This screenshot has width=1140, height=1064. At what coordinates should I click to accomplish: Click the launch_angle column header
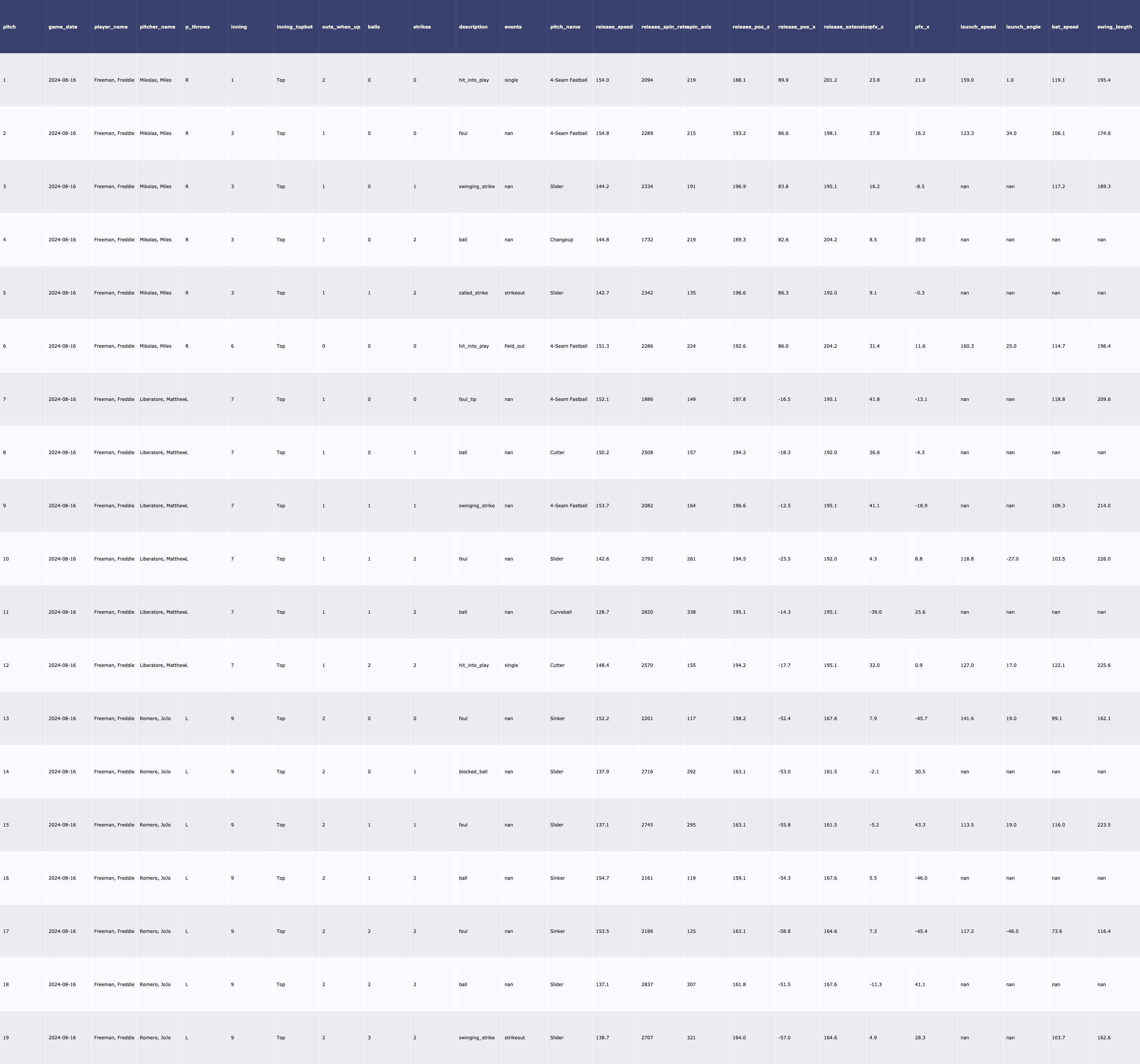point(1023,27)
